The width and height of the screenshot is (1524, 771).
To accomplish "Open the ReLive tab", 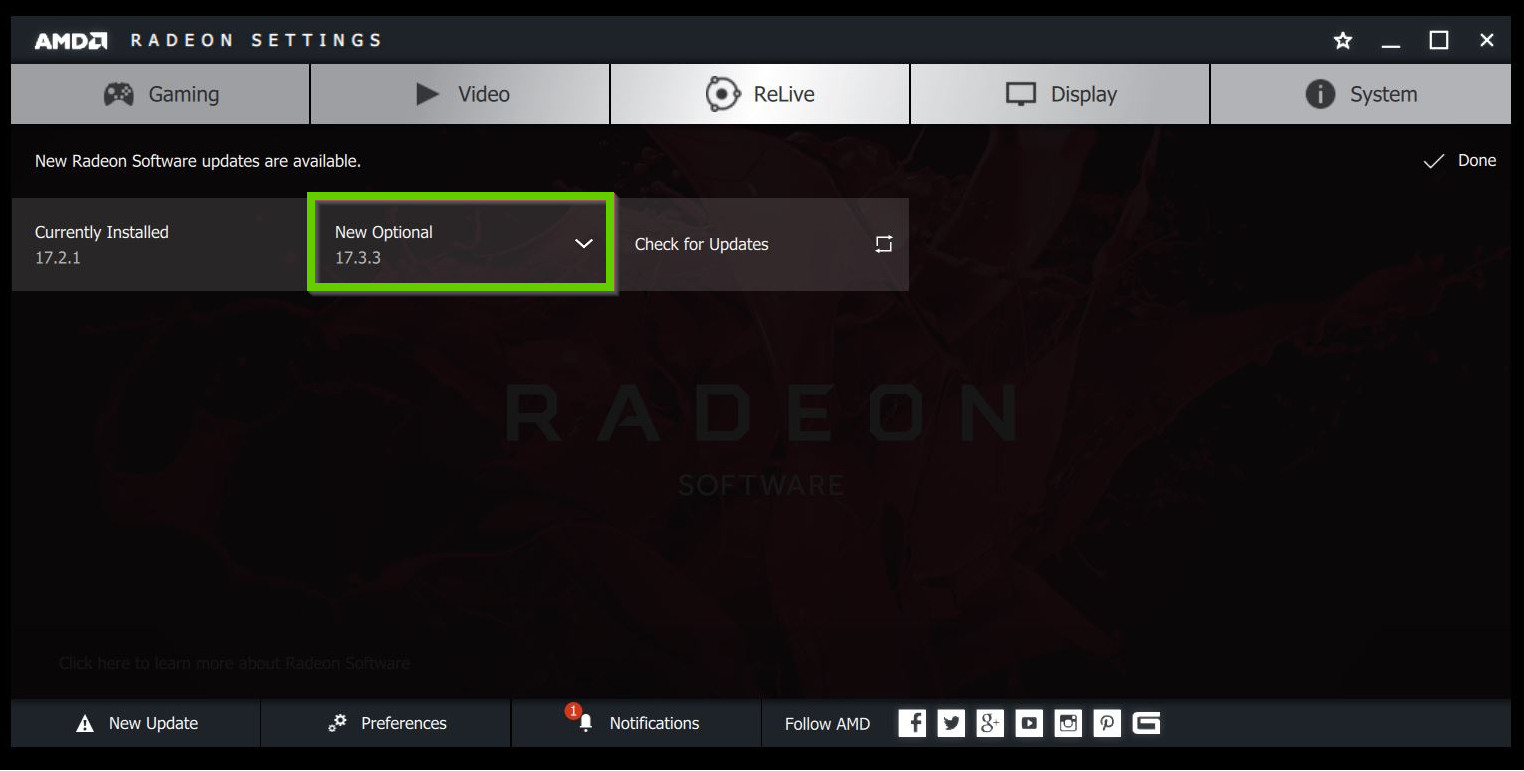I will click(x=760, y=94).
